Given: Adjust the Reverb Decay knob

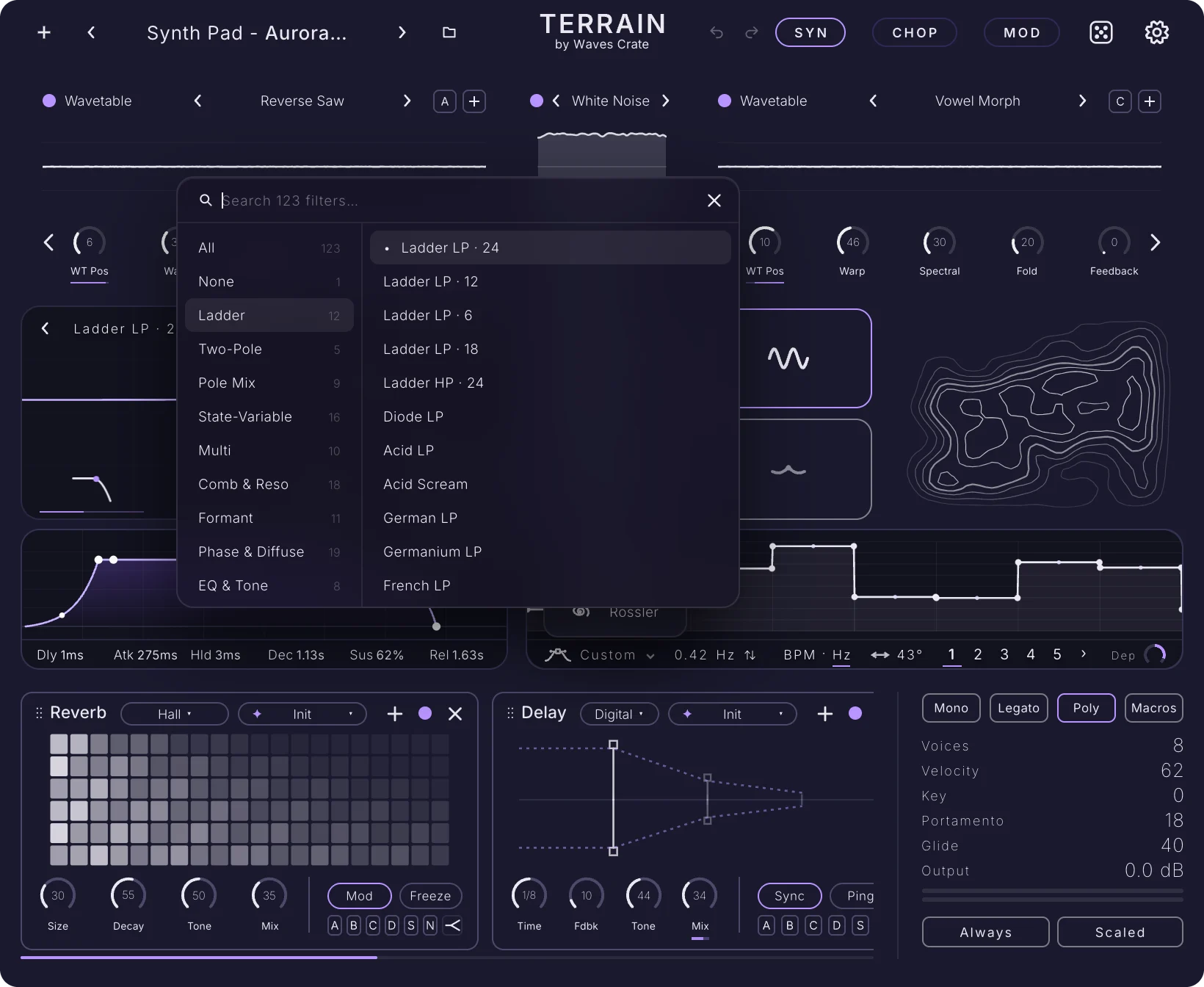Looking at the screenshot, I should pyautogui.click(x=128, y=895).
